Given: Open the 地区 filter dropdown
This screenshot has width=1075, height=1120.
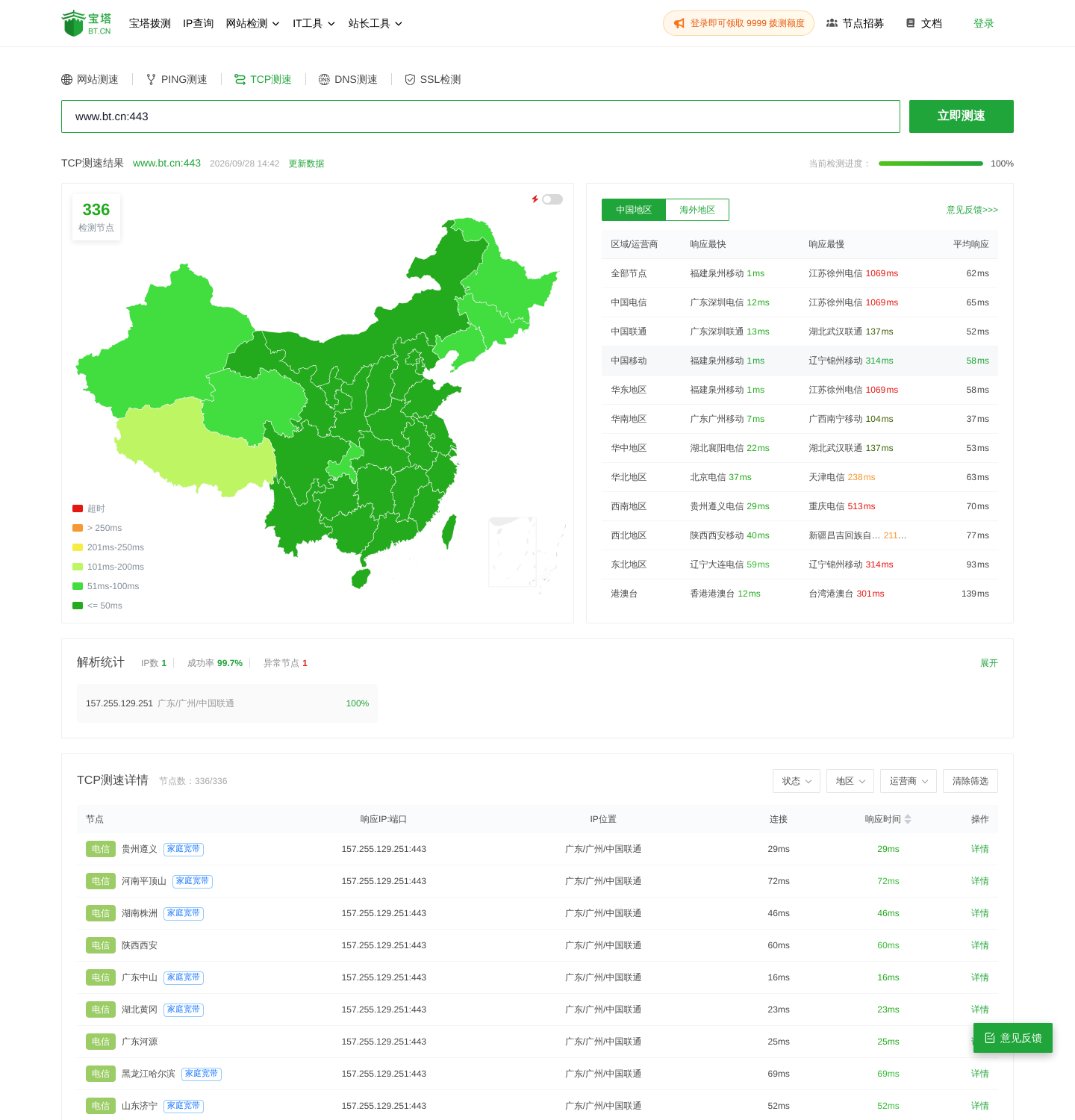Looking at the screenshot, I should pyautogui.click(x=850, y=781).
